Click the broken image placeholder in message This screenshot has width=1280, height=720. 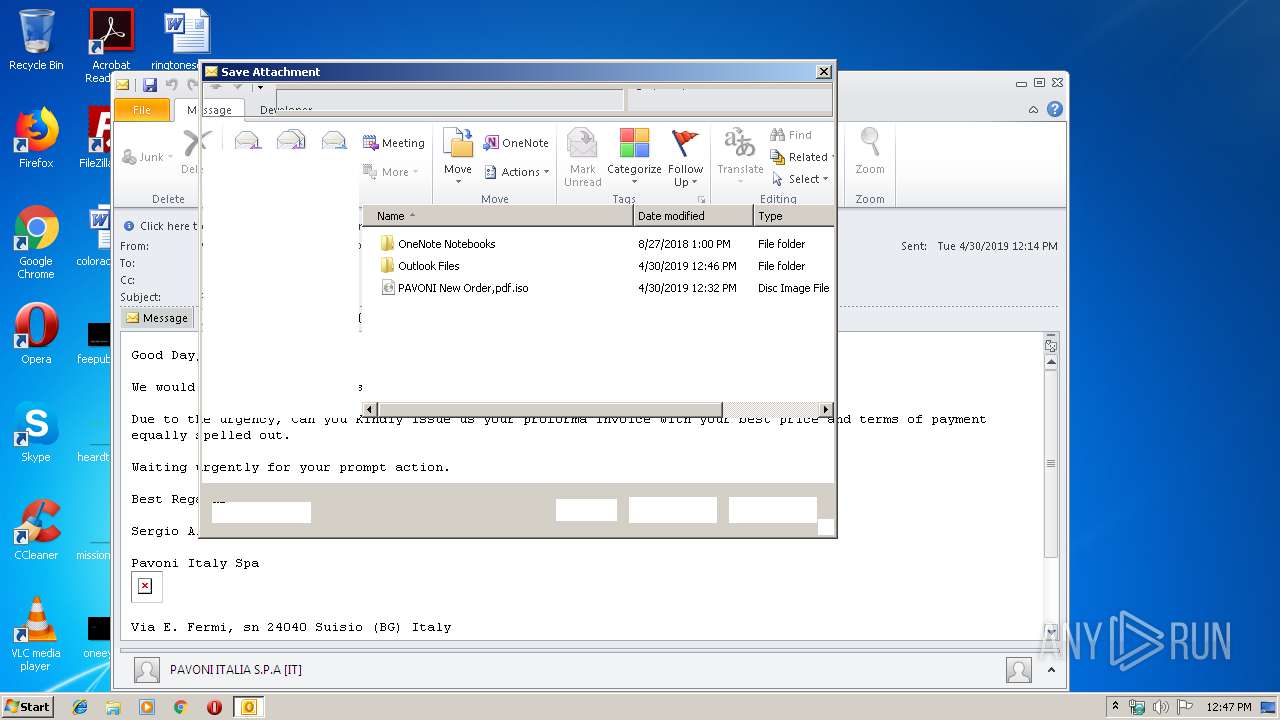pos(146,587)
